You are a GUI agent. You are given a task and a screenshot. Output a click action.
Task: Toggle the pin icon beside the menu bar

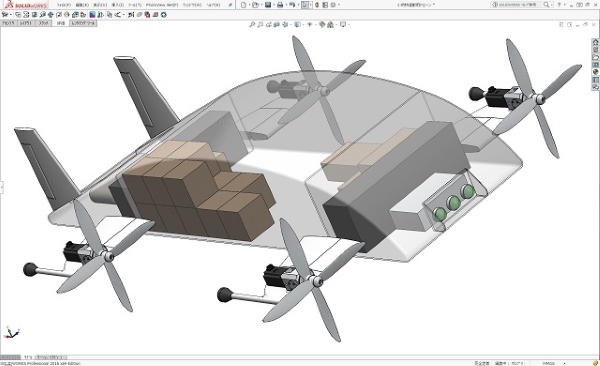point(230,5)
